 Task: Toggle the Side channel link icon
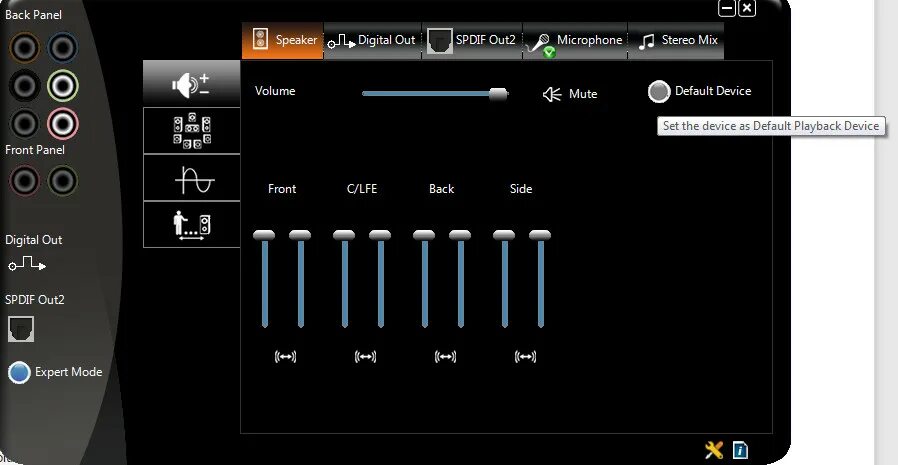(525, 357)
